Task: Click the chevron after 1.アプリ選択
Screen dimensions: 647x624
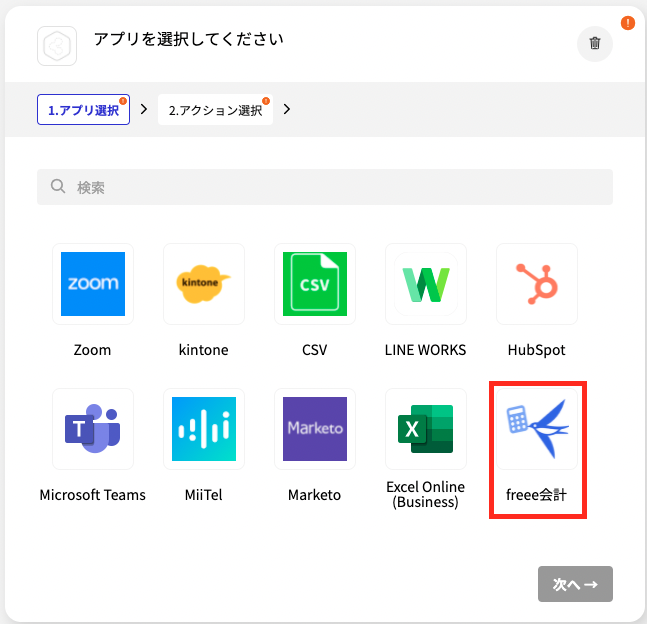Action: pos(144,109)
